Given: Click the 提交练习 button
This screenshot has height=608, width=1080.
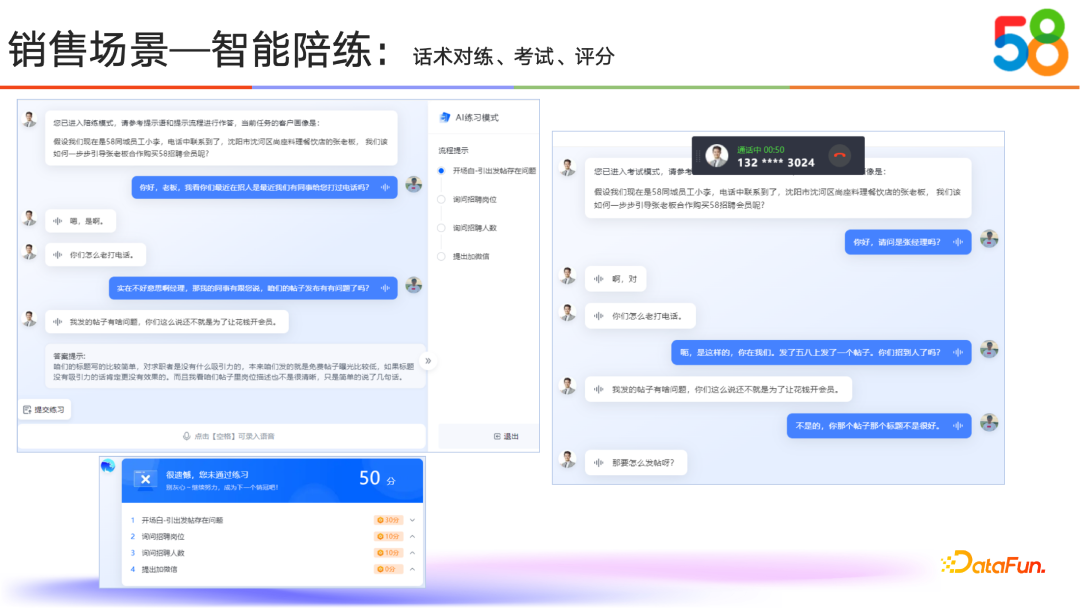Looking at the screenshot, I should [46, 408].
